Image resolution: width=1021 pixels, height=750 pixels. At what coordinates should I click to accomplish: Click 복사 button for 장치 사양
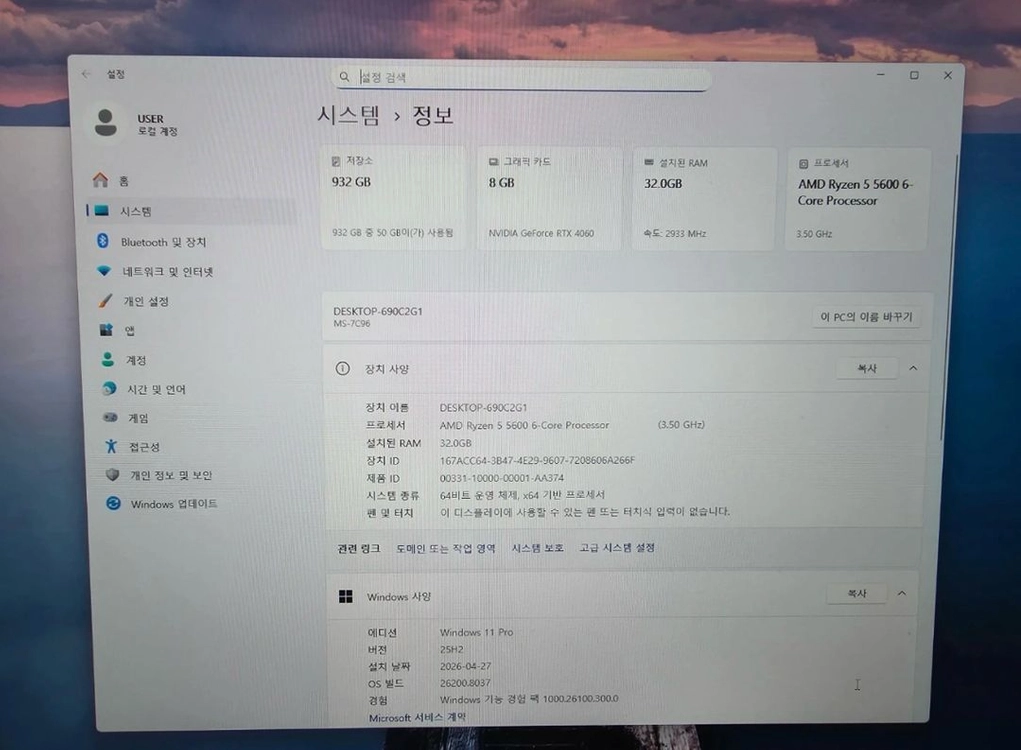867,368
